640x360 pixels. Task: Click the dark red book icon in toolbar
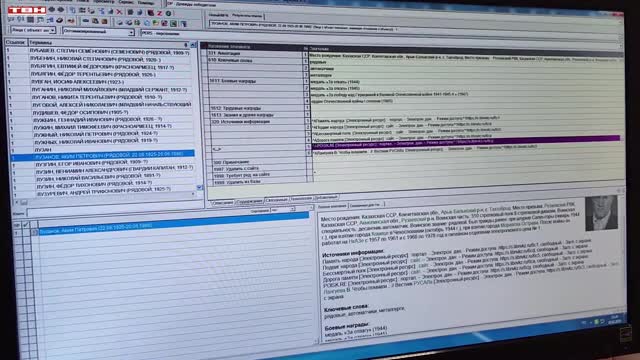tap(150, 13)
